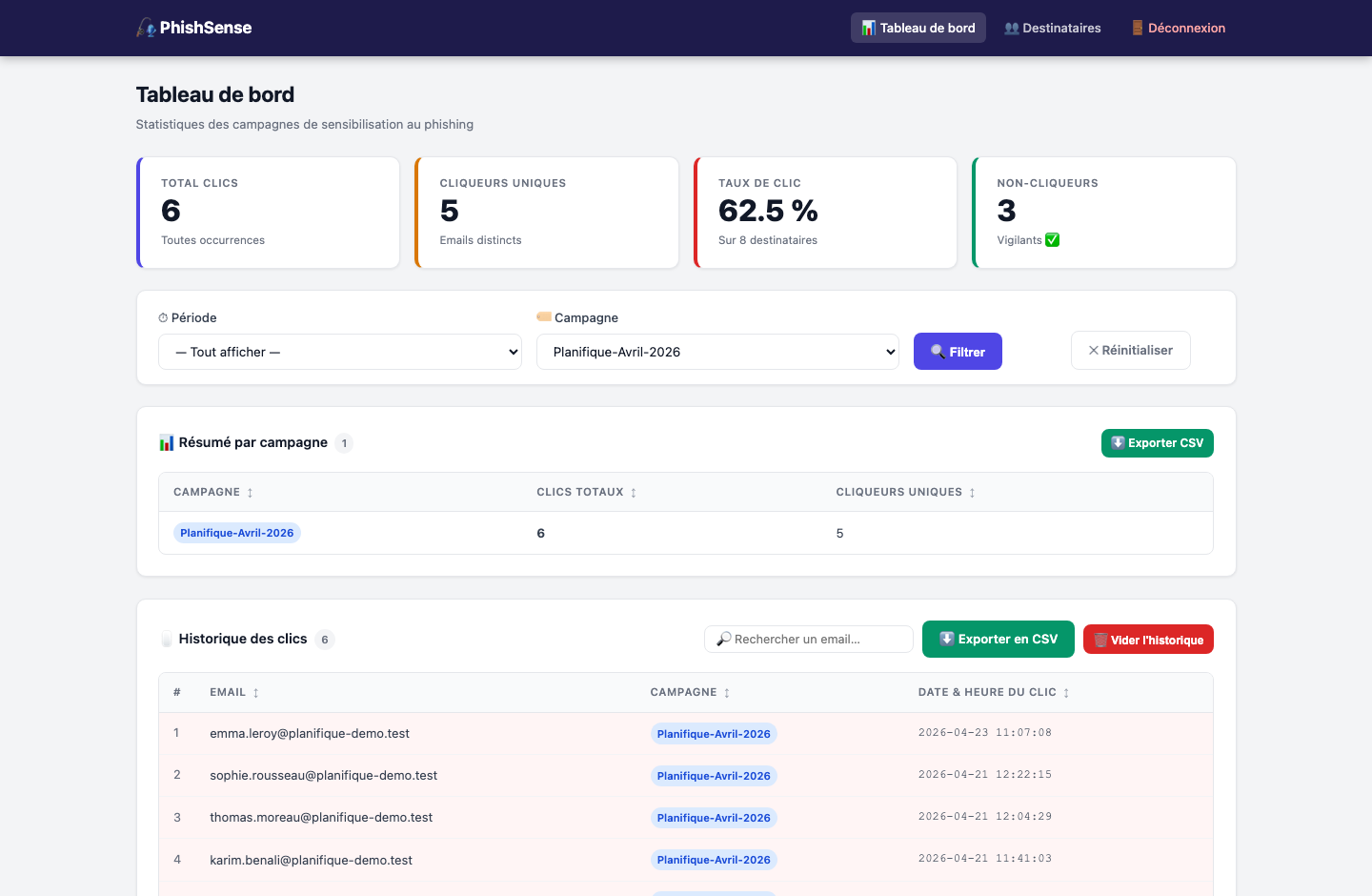This screenshot has width=1372, height=896.
Task: Sort summary by Cliqueurs uniques column
Action: coord(906,492)
